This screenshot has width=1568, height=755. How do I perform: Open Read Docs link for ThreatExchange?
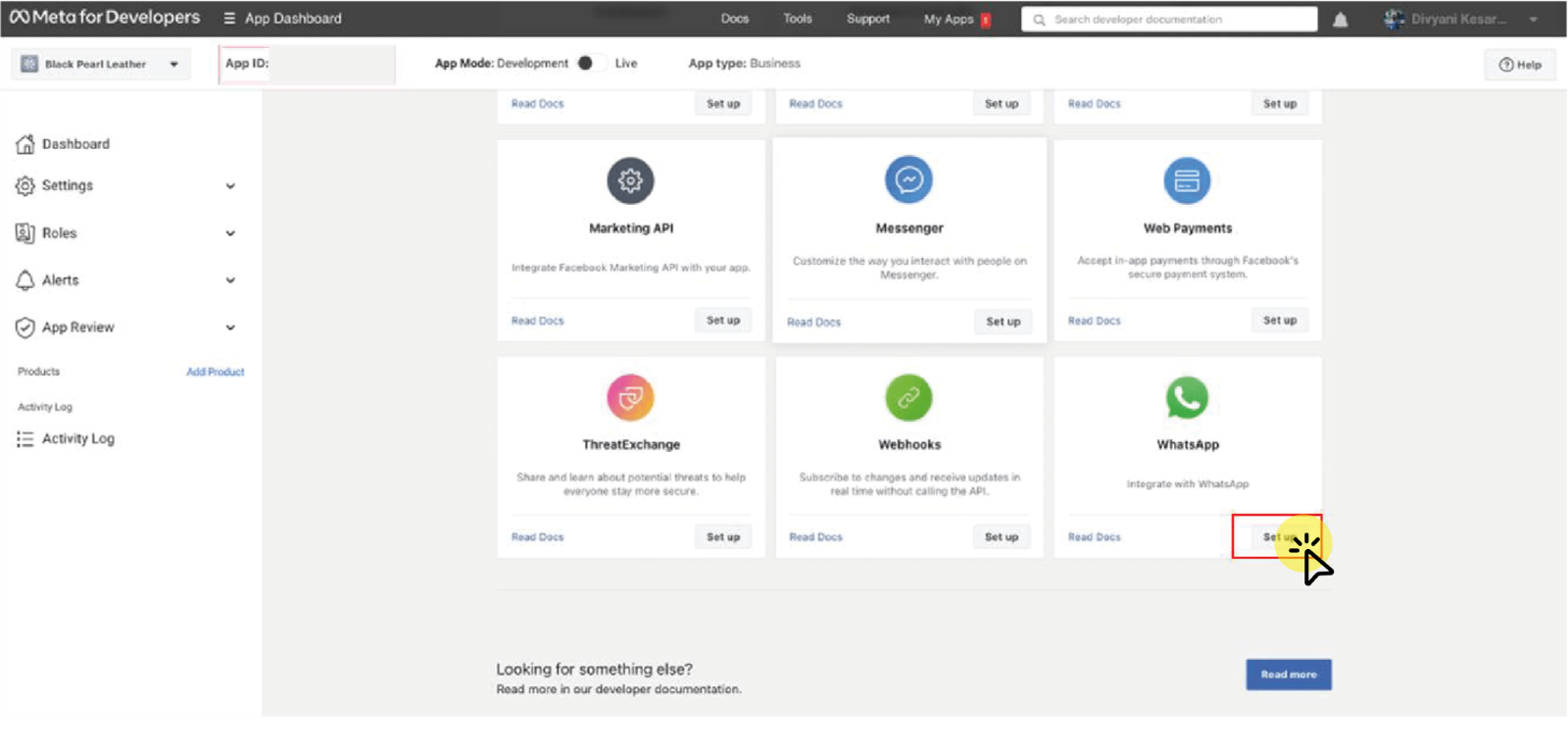click(x=537, y=537)
